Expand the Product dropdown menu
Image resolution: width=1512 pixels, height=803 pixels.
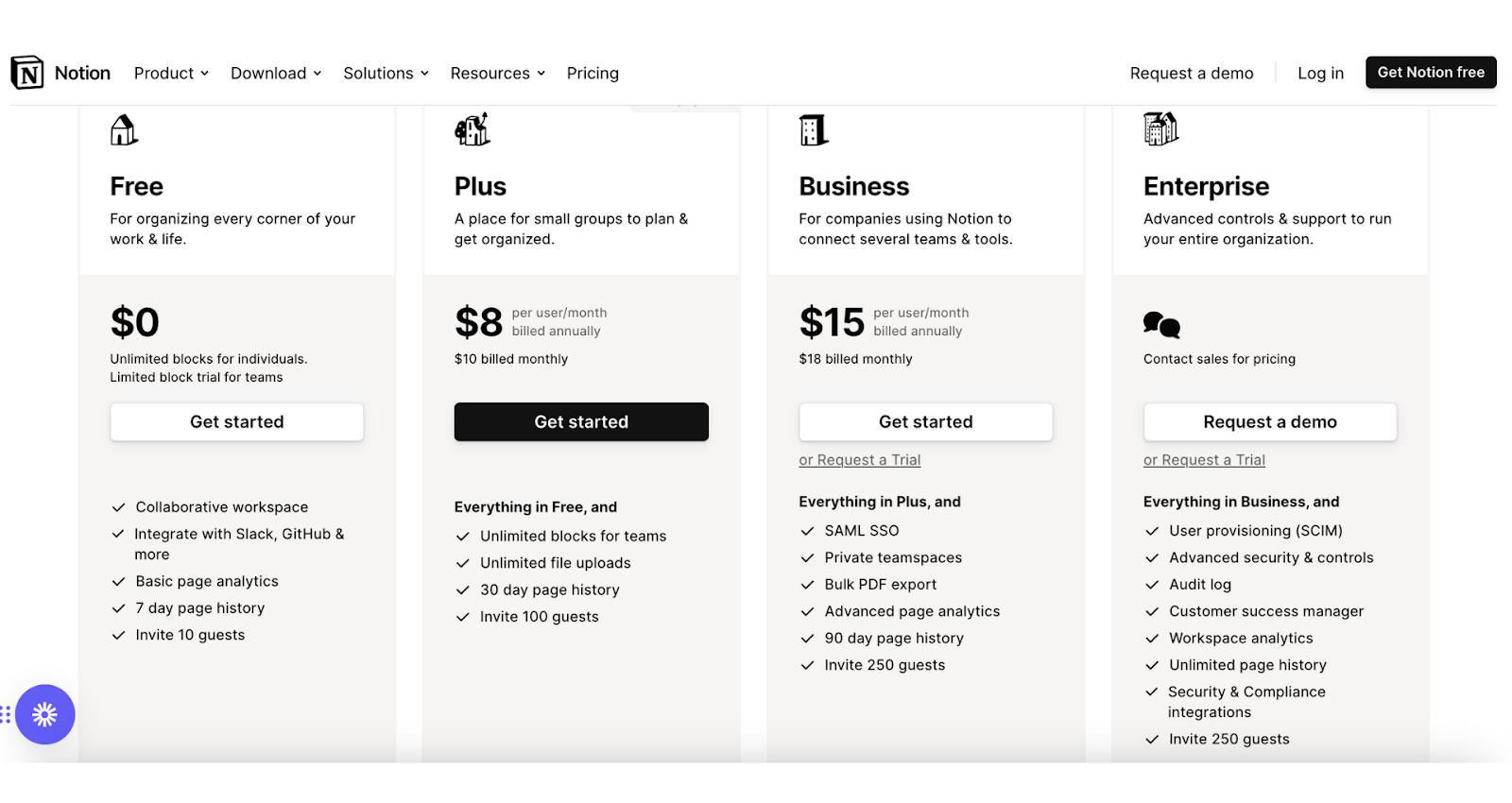pyautogui.click(x=171, y=73)
